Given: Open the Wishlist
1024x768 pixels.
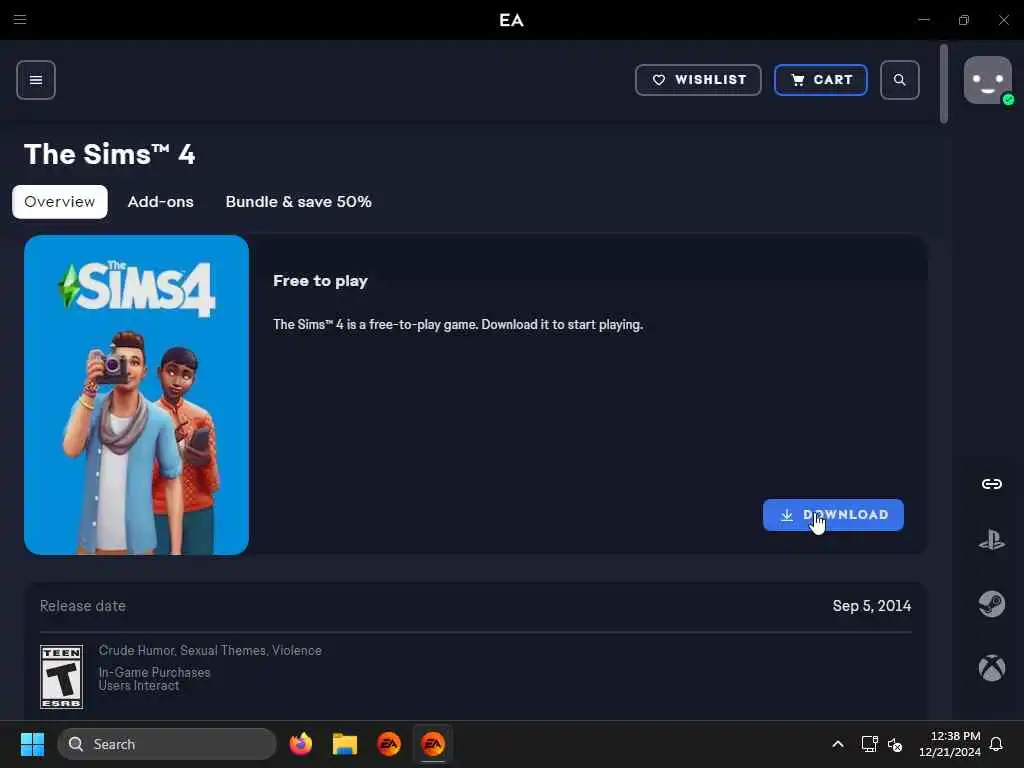Looking at the screenshot, I should (x=698, y=80).
